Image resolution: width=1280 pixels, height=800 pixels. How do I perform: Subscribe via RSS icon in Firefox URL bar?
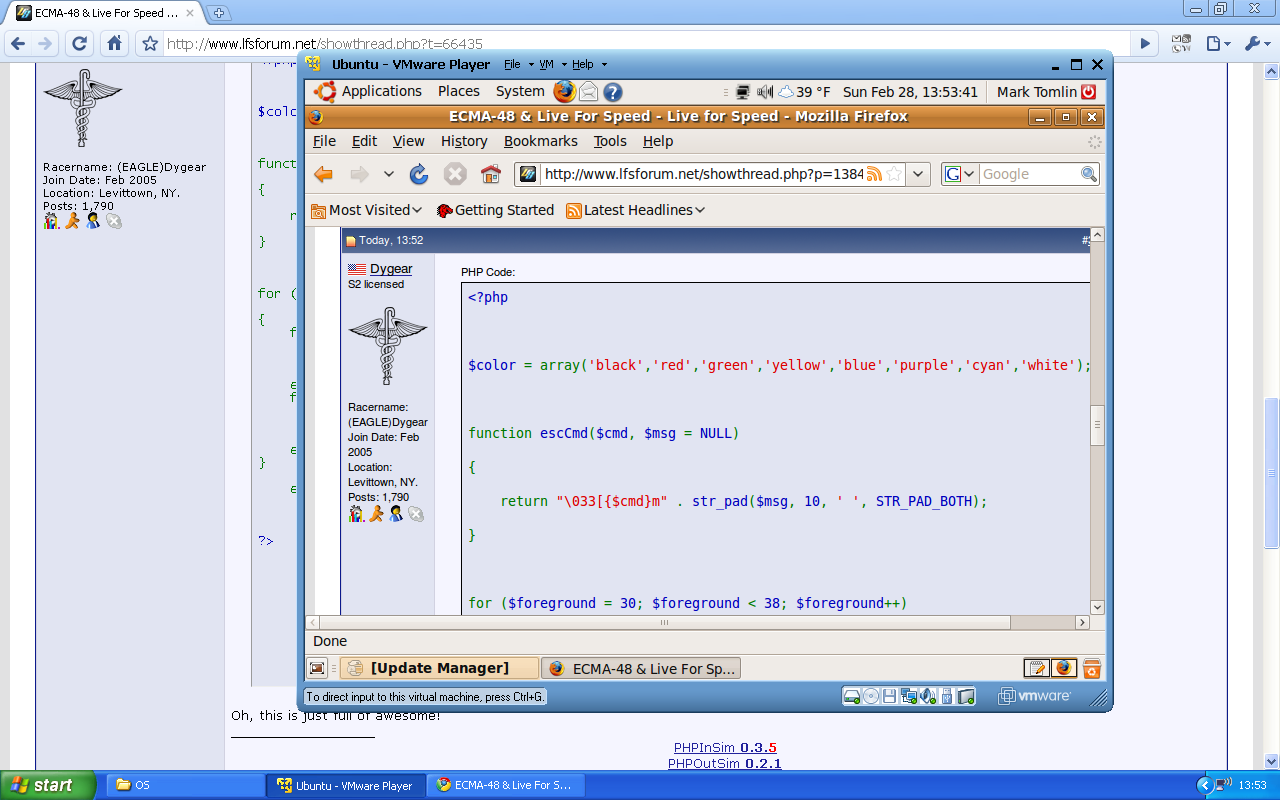coord(874,174)
